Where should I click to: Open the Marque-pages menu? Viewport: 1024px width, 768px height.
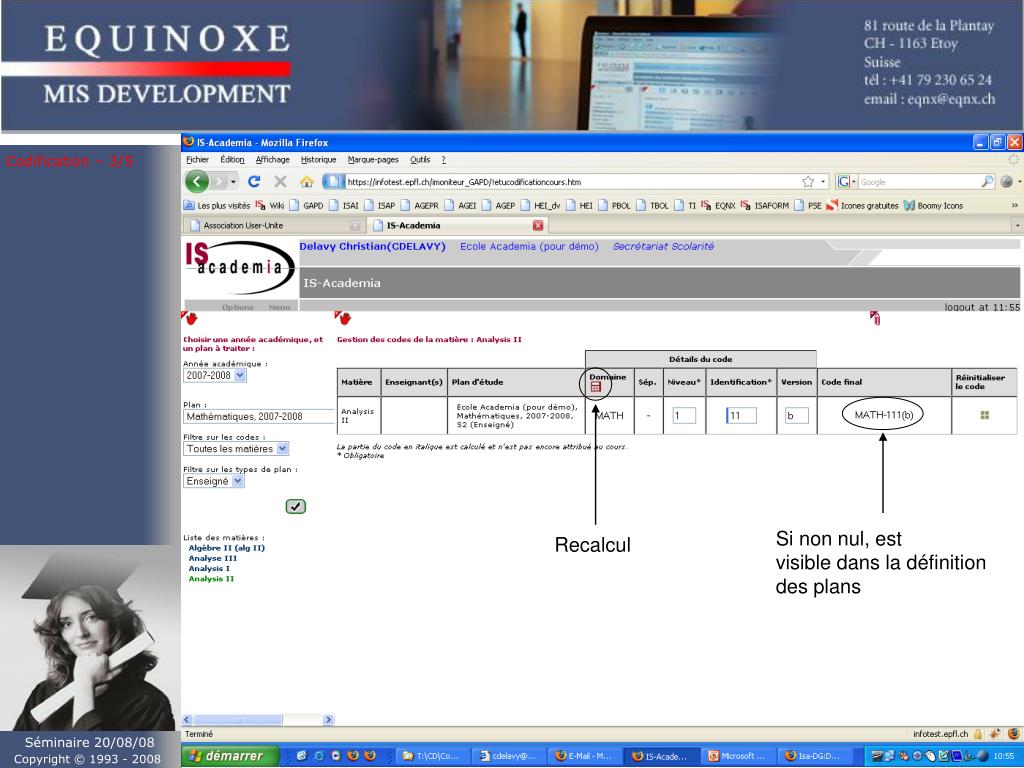(x=373, y=159)
